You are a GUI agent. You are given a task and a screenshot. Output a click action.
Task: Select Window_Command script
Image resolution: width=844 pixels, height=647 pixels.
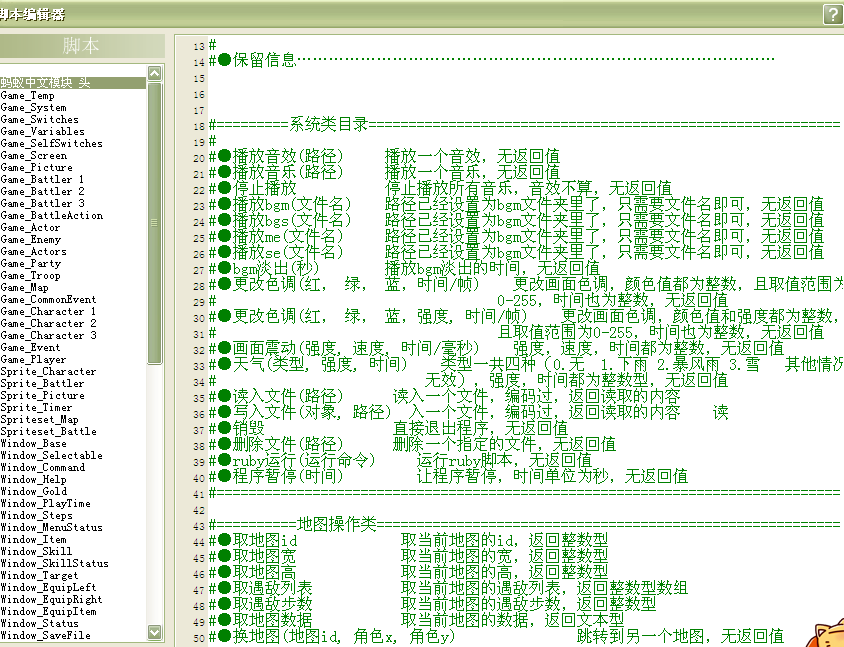tap(43, 467)
